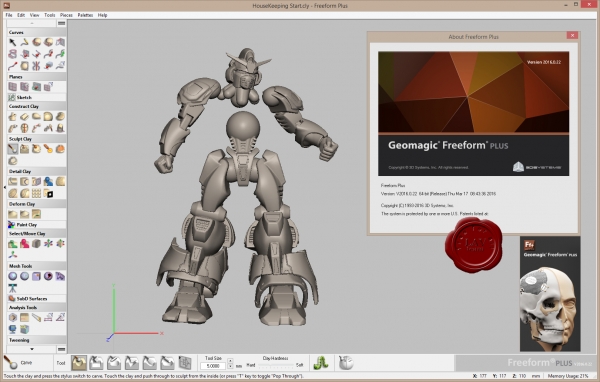Choose the bell-shaped icon in Construct Clay
Viewport: 600px width, 382px height.
pyautogui.click(x=60, y=128)
